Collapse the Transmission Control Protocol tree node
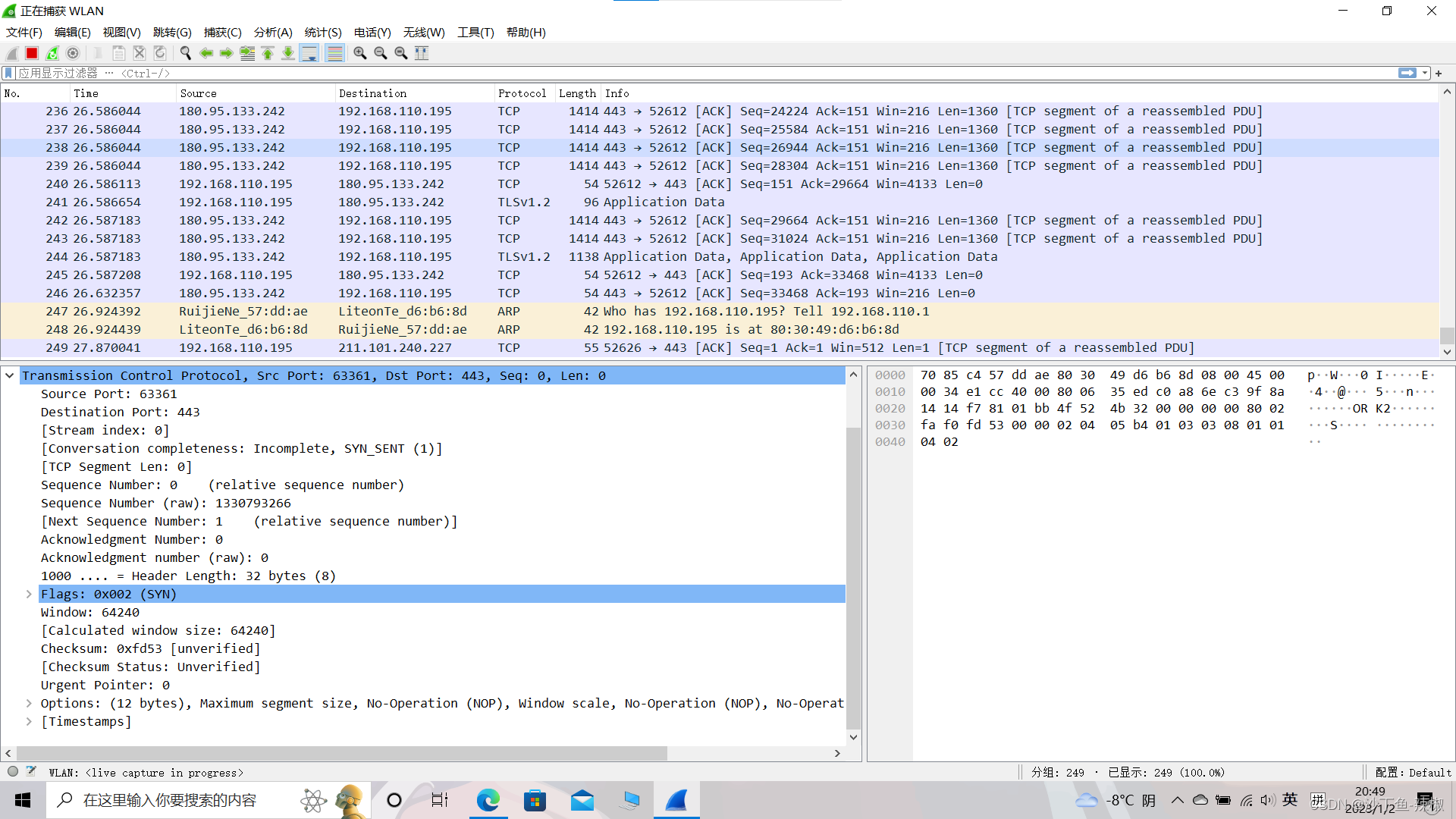 pyautogui.click(x=10, y=375)
